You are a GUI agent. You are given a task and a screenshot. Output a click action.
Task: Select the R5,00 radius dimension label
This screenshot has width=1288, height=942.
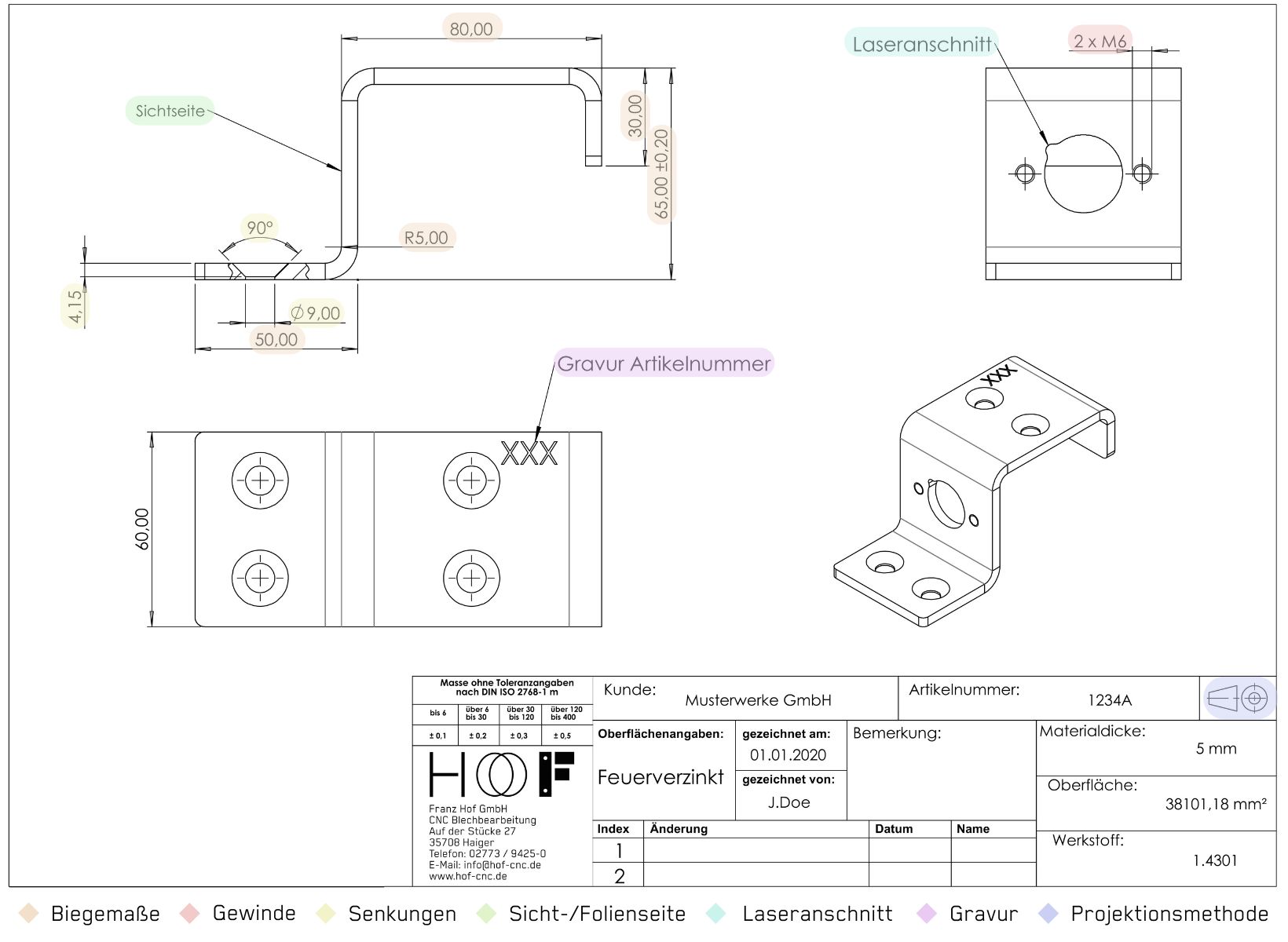pyautogui.click(x=426, y=237)
